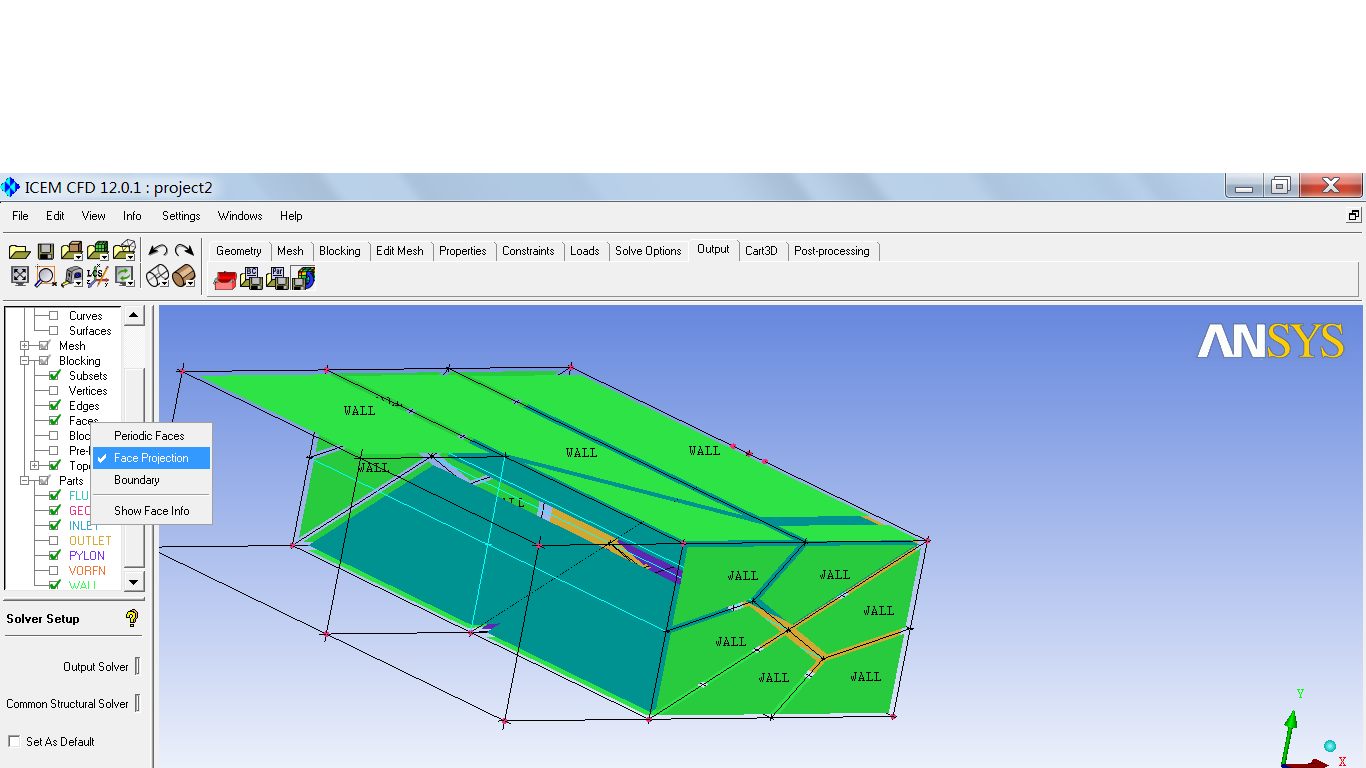This screenshot has width=1366, height=768.
Task: Click the Write Input icon in Output toolbar
Action: pos(303,279)
